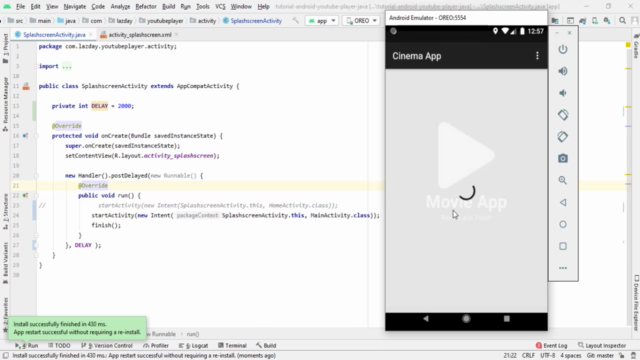Open Resource Manager side panel

(x=5, y=104)
